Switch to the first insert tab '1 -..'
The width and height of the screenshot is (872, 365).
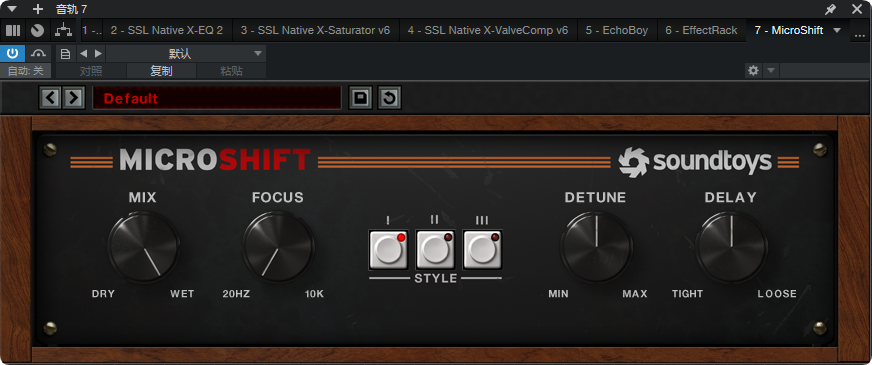tap(92, 30)
